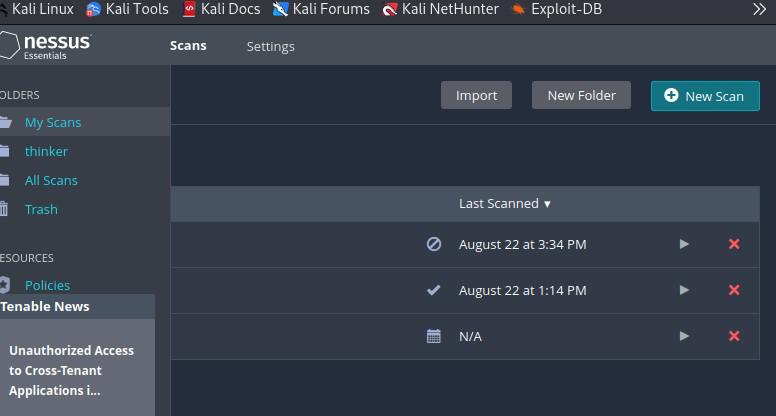Click the New Folder button
This screenshot has width=776, height=416.
coord(582,95)
